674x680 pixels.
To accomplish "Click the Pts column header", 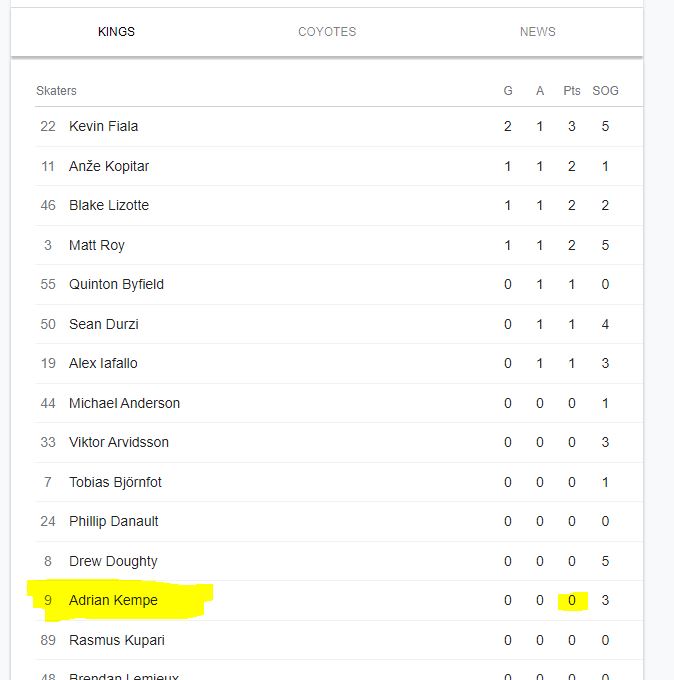I will [x=572, y=91].
